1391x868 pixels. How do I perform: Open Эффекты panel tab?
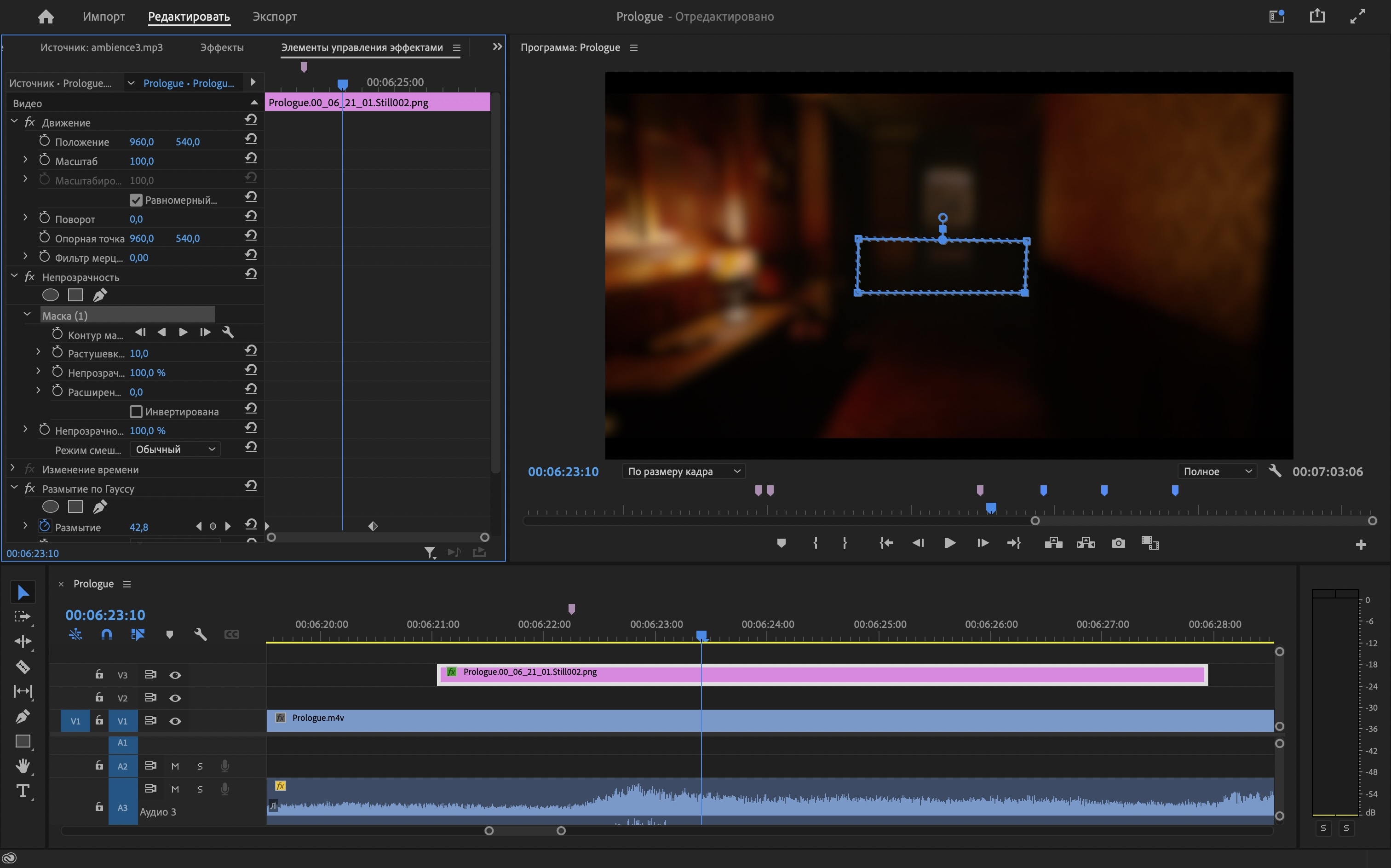pos(222,48)
